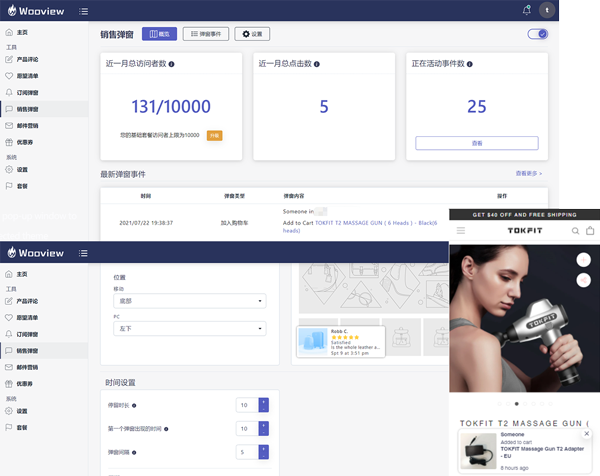600x476 pixels.
Task: Show info tooltip for 停留时长
Action: [134, 406]
